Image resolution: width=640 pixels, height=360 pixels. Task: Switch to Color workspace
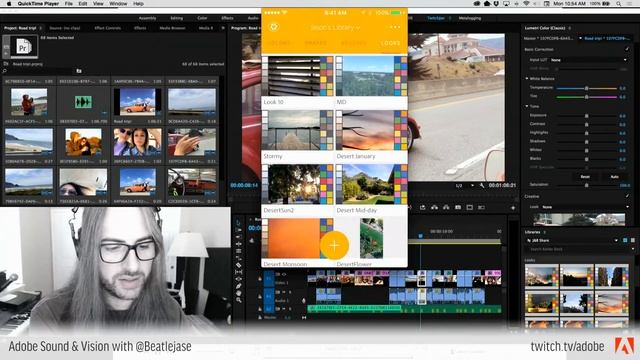202,18
